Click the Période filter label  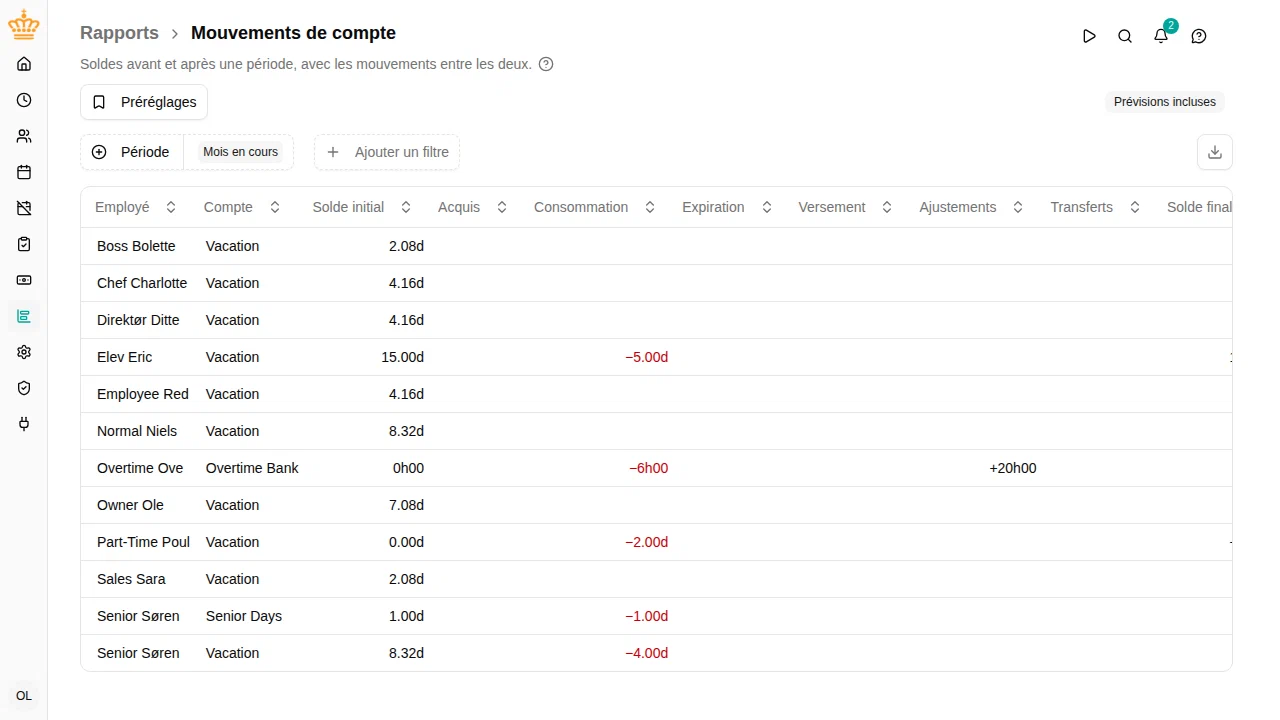click(145, 152)
